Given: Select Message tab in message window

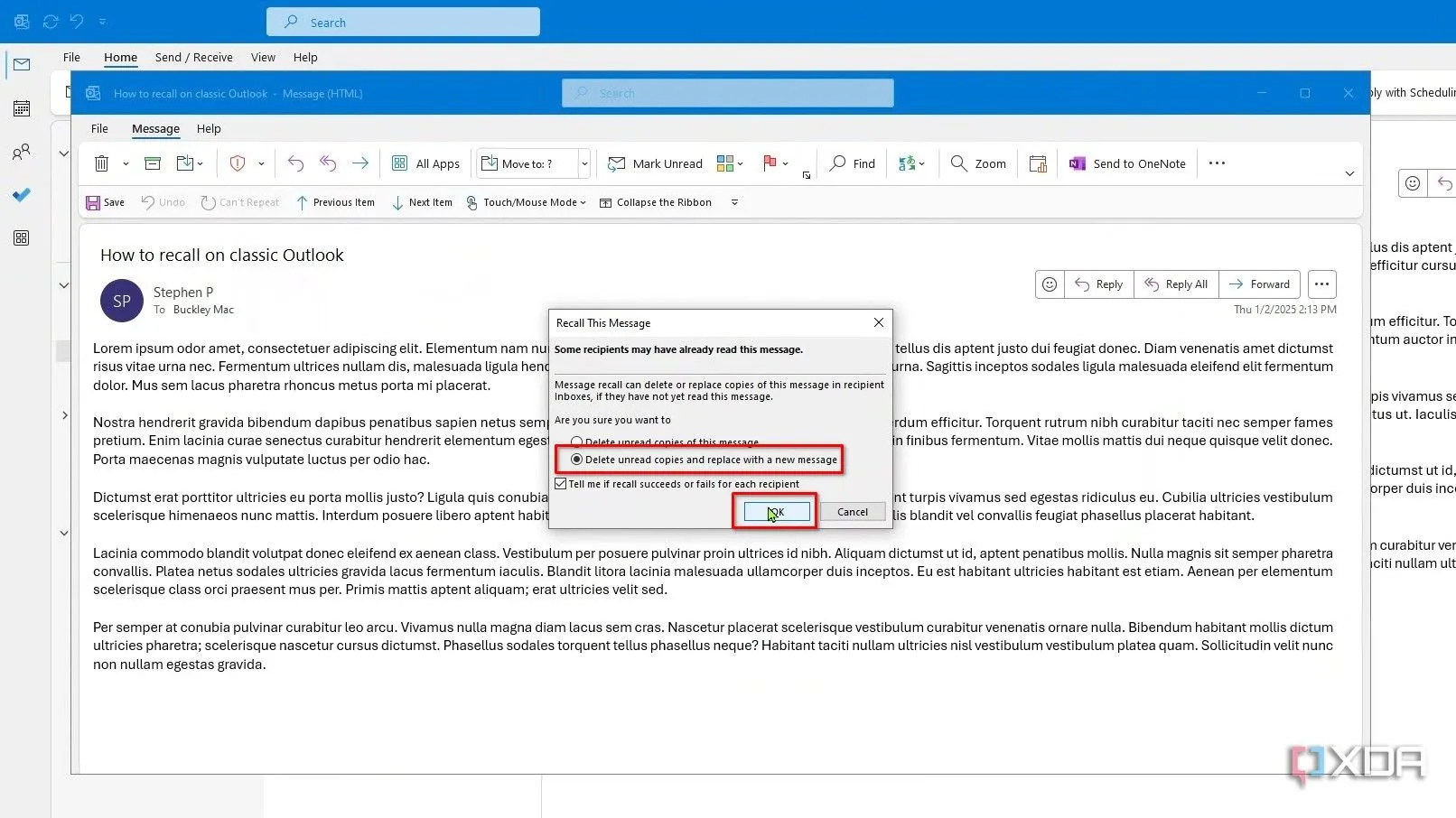Looking at the screenshot, I should 155,128.
